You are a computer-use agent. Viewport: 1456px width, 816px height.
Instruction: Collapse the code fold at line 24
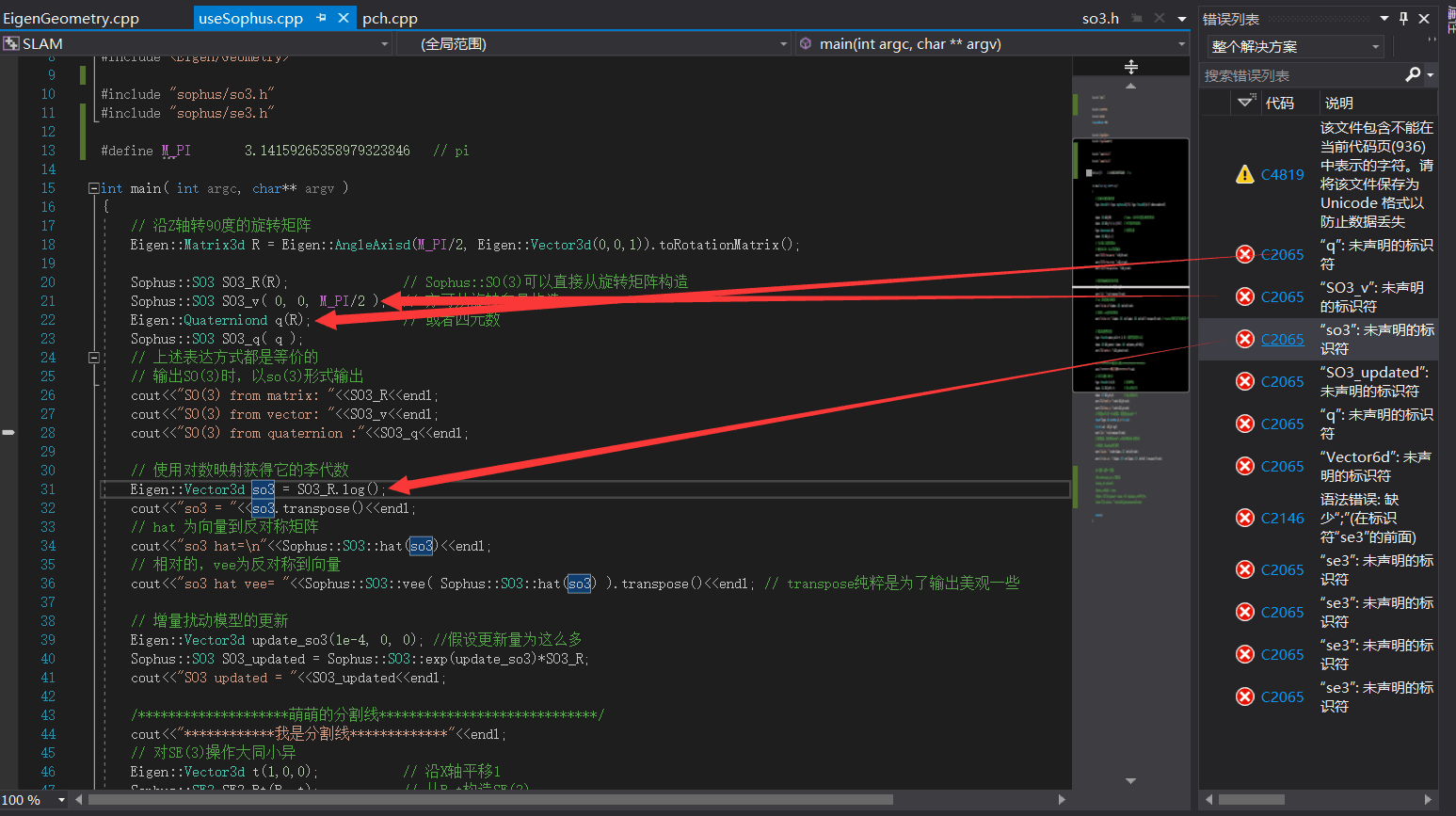(94, 357)
